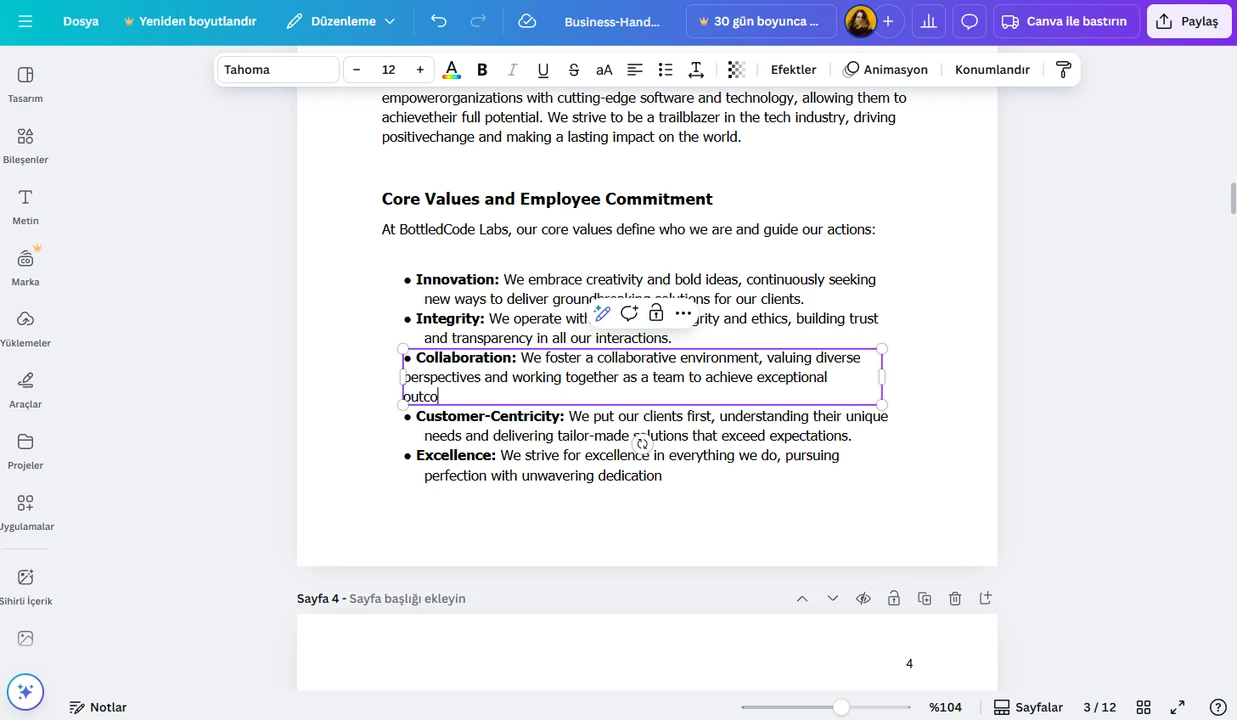Click the Paylaş share button
The image size is (1237, 720).
1189,21
